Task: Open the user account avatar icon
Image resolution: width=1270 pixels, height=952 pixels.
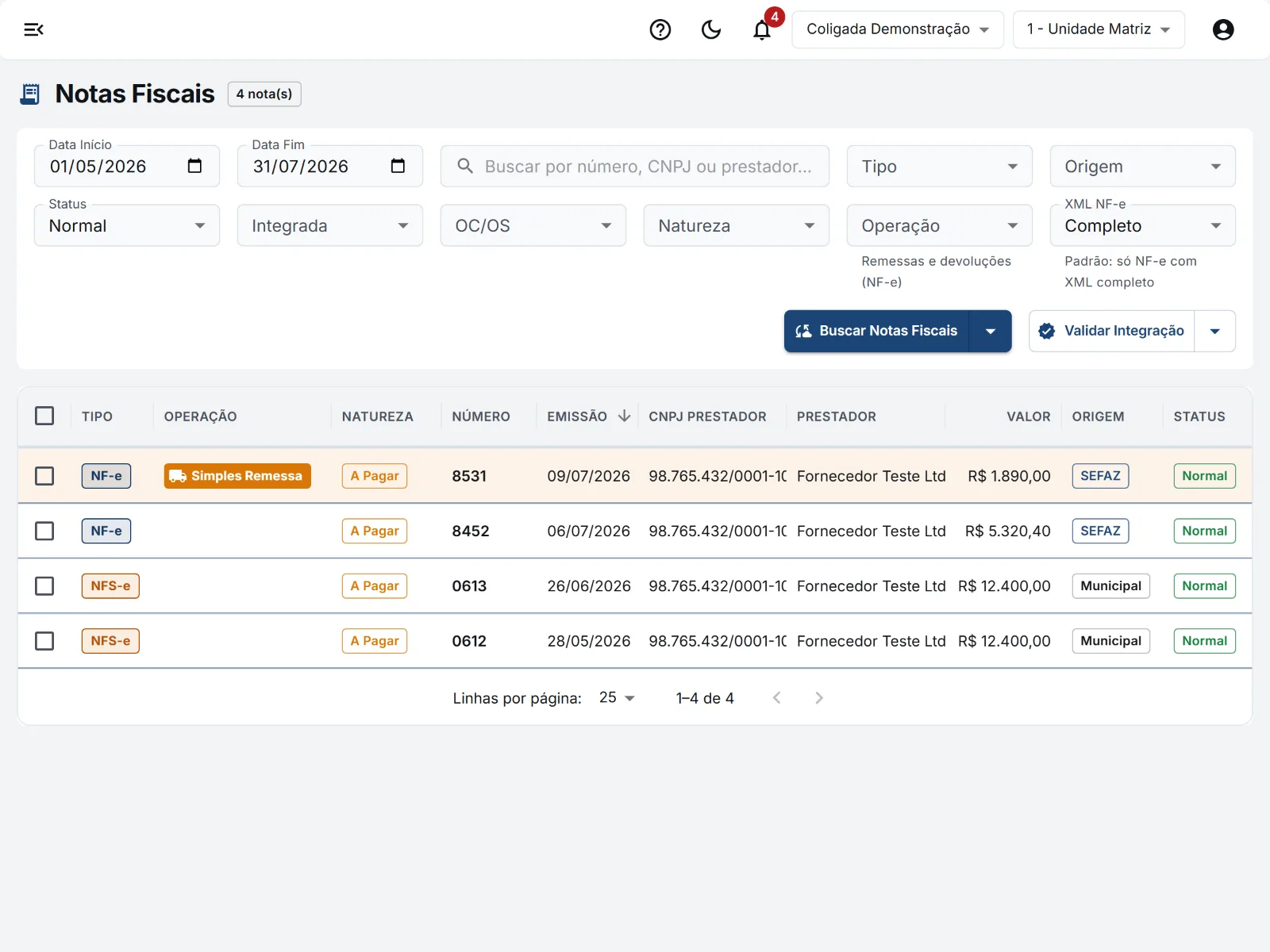Action: pyautogui.click(x=1223, y=29)
